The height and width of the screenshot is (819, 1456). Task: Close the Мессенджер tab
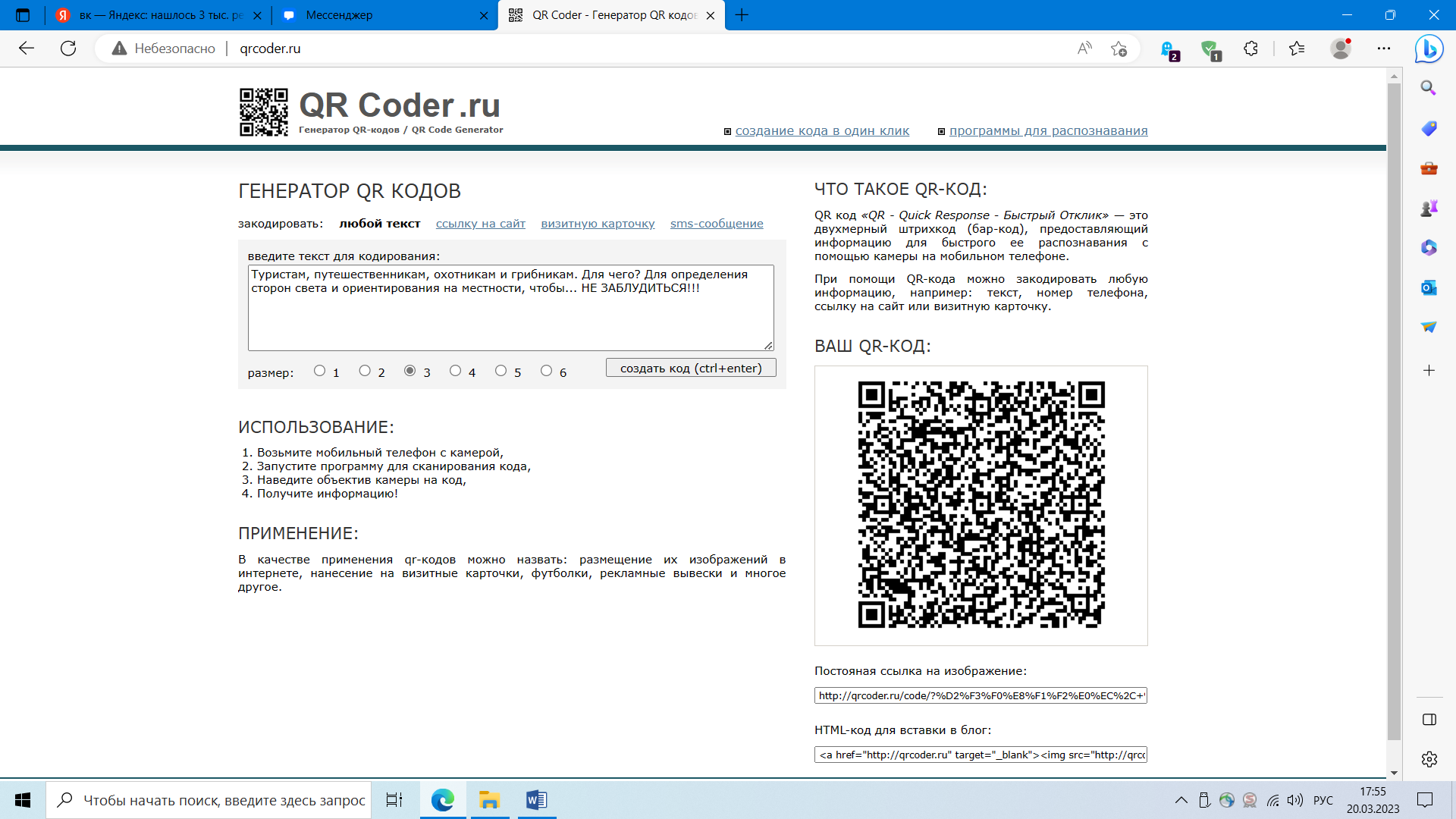484,15
